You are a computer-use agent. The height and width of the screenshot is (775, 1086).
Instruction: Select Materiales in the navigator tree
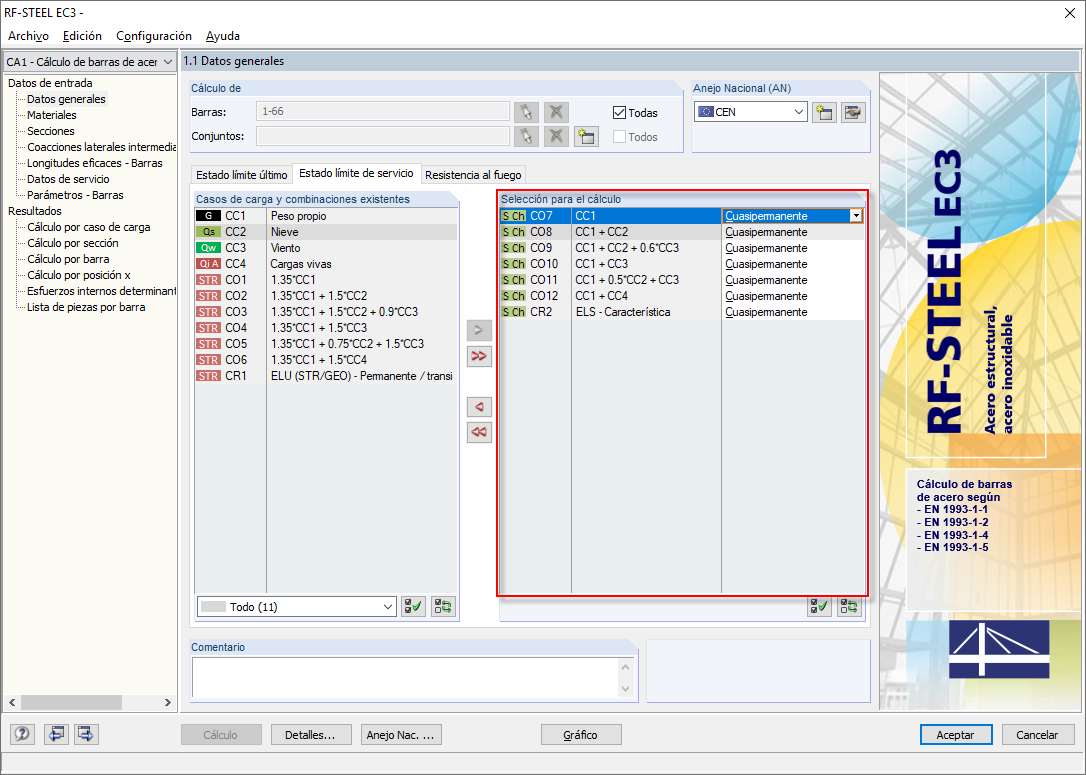point(52,115)
